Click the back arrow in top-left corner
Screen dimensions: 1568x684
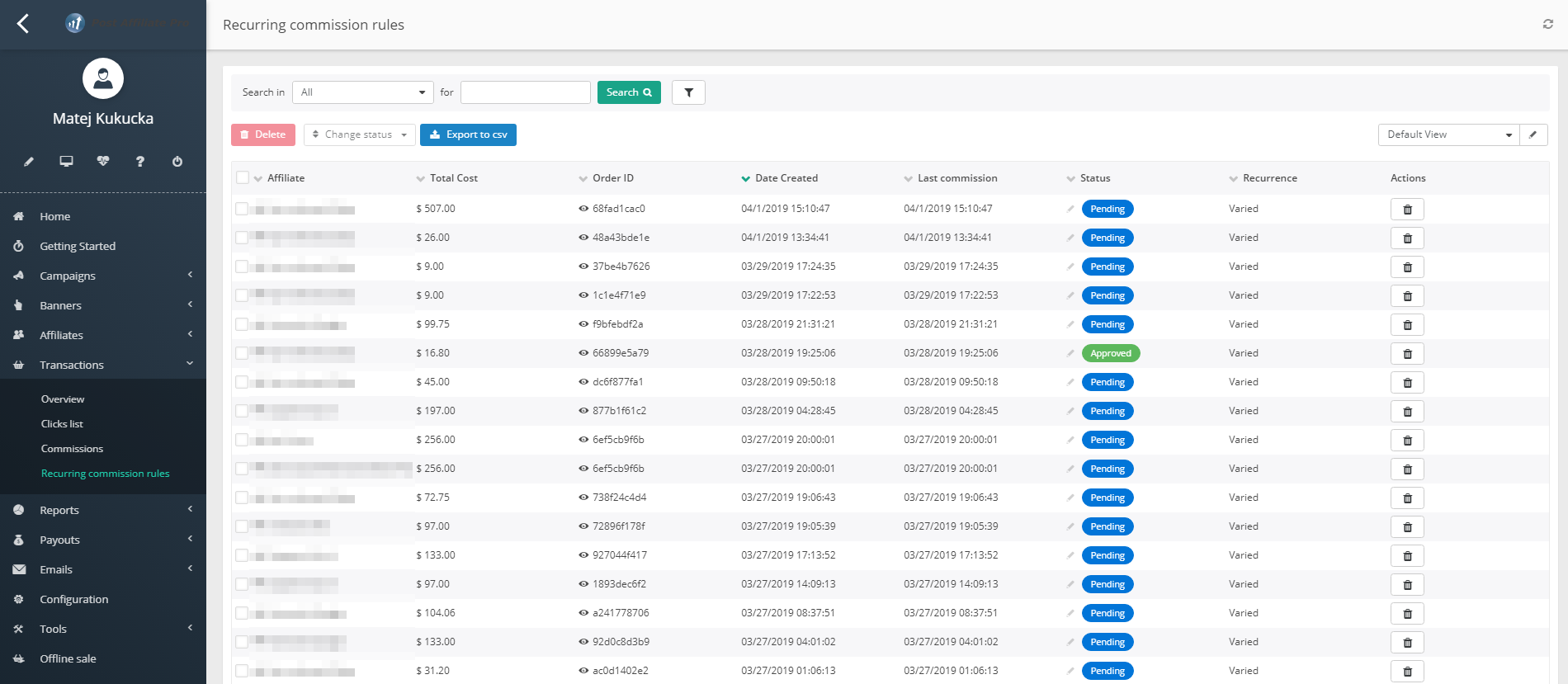pos(23,24)
